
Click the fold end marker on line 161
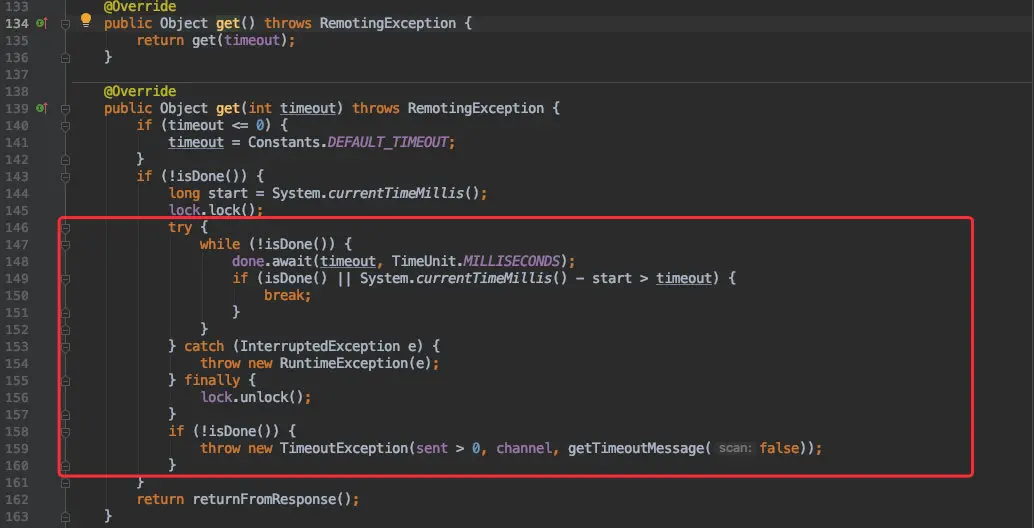(x=65, y=483)
